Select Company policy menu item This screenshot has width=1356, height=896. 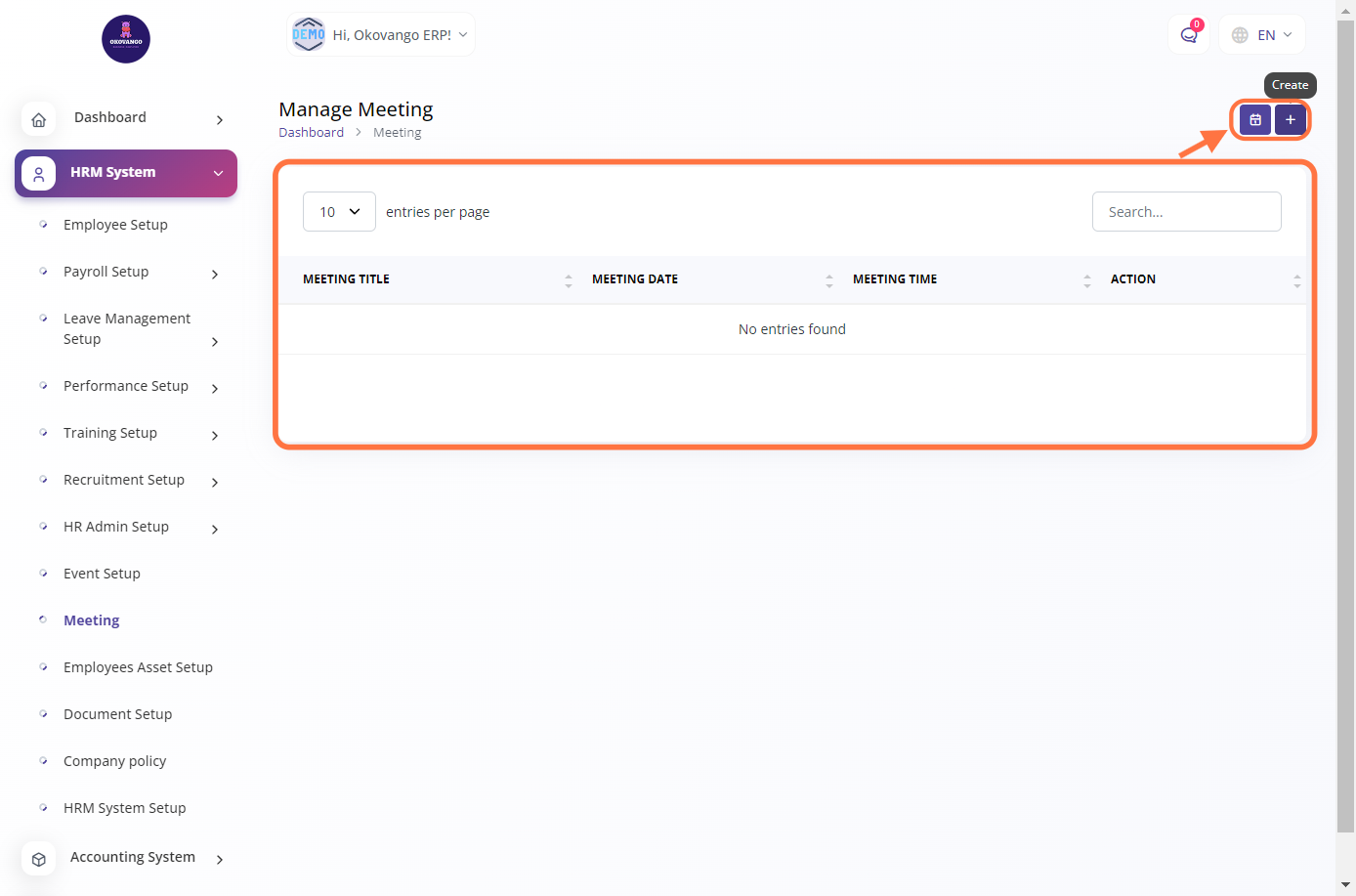pyautogui.click(x=114, y=761)
